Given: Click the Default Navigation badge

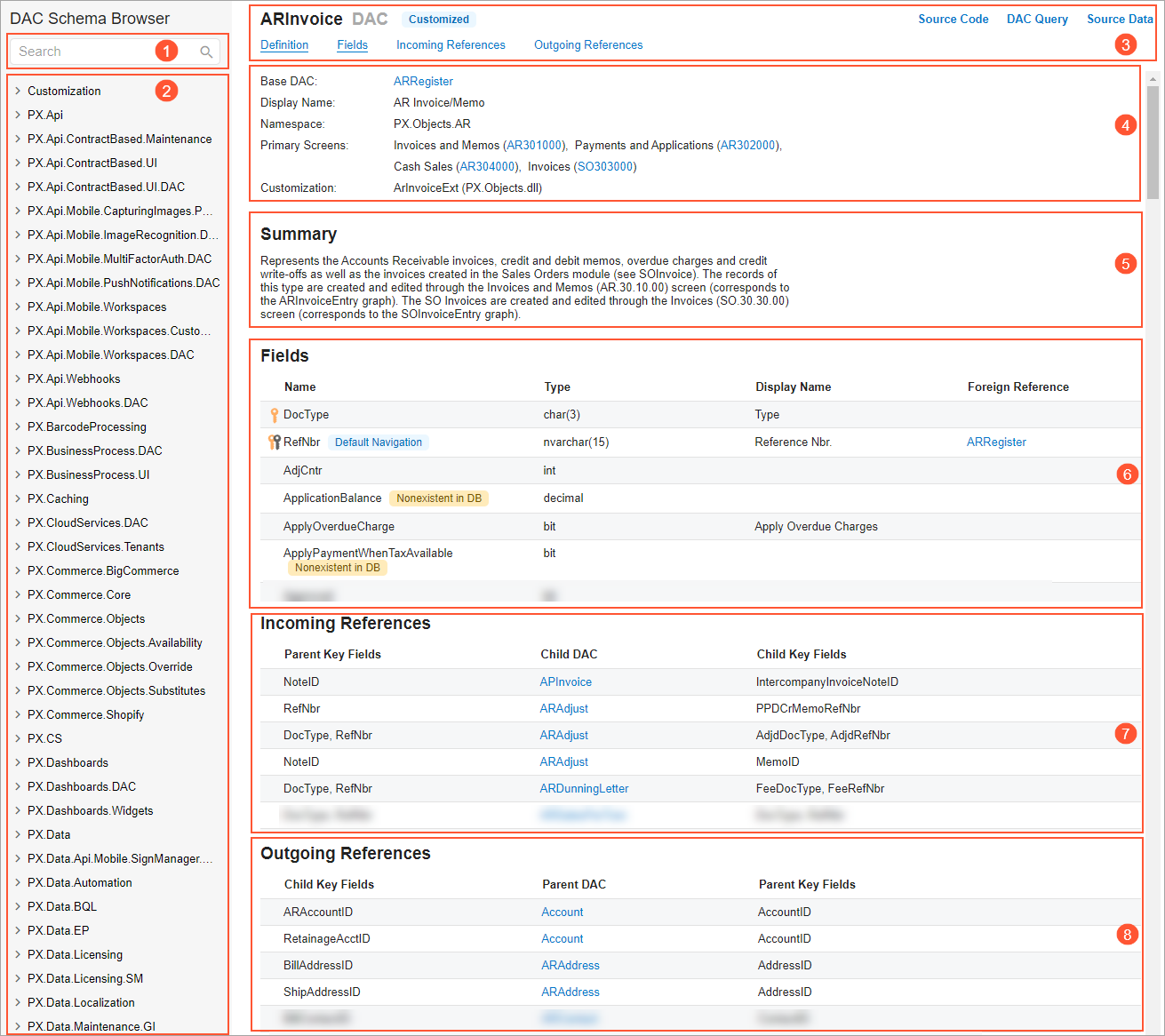Looking at the screenshot, I should [x=379, y=442].
